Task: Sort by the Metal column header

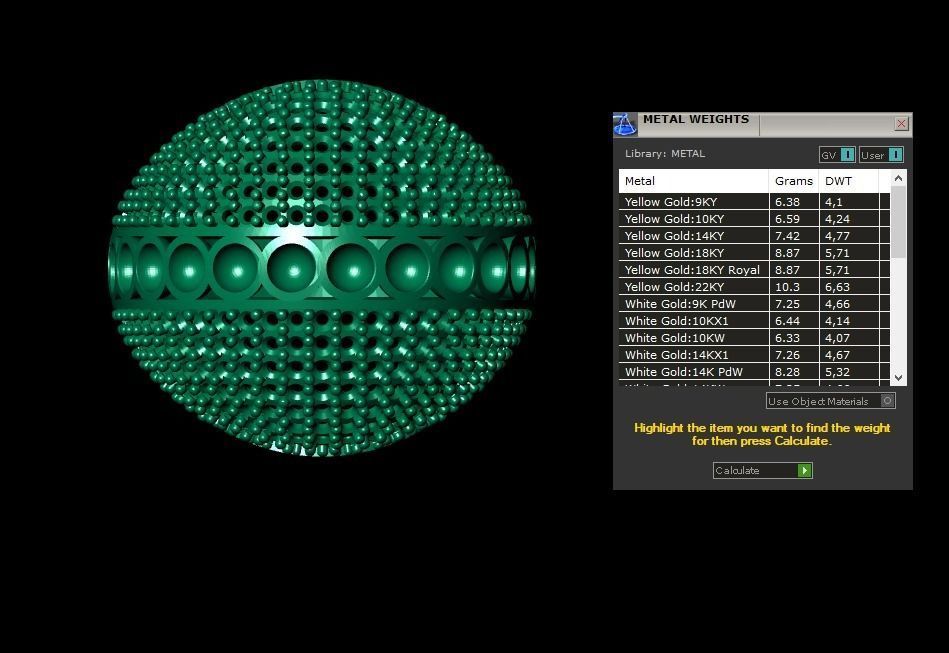Action: (x=694, y=181)
